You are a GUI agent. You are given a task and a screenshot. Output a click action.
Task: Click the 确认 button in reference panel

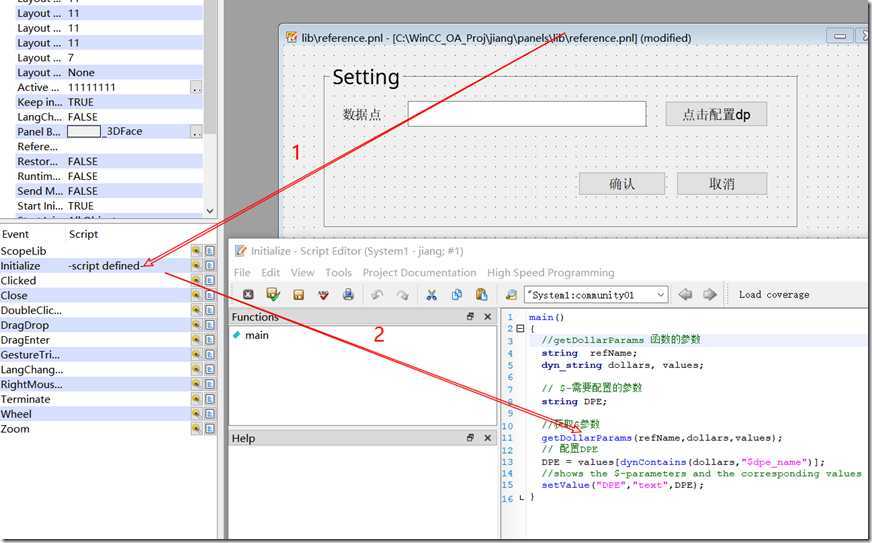[x=622, y=184]
